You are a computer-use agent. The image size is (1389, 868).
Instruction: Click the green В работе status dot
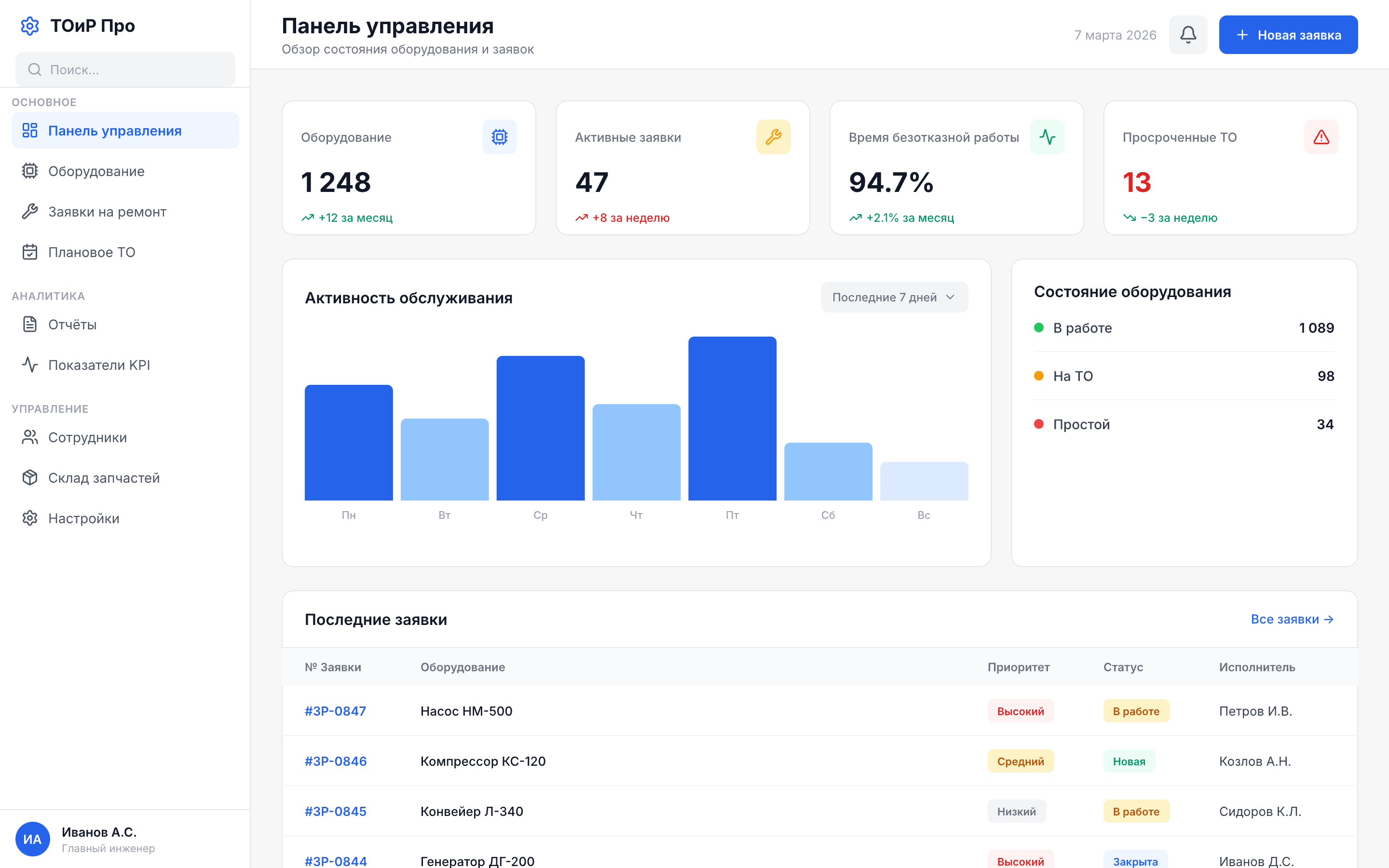pos(1039,327)
